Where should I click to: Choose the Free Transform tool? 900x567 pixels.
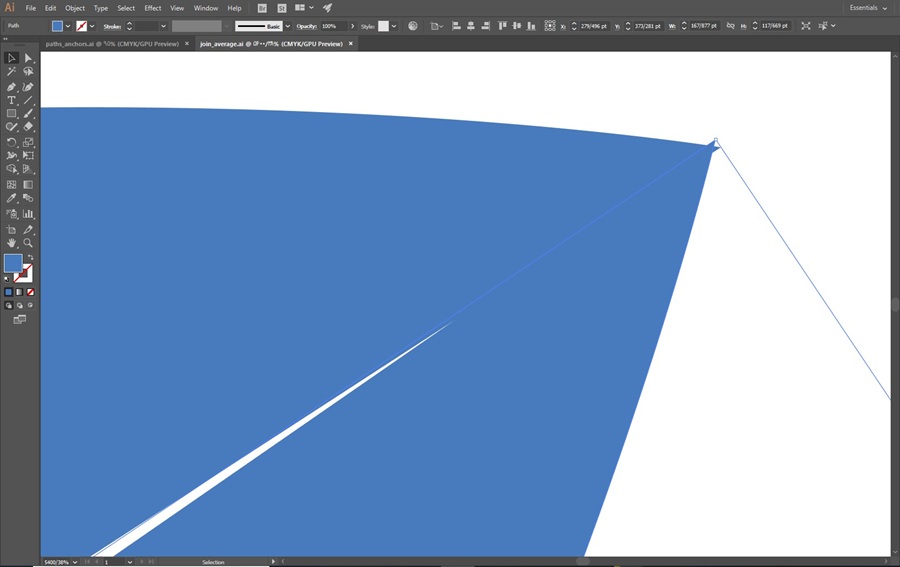(x=28, y=156)
